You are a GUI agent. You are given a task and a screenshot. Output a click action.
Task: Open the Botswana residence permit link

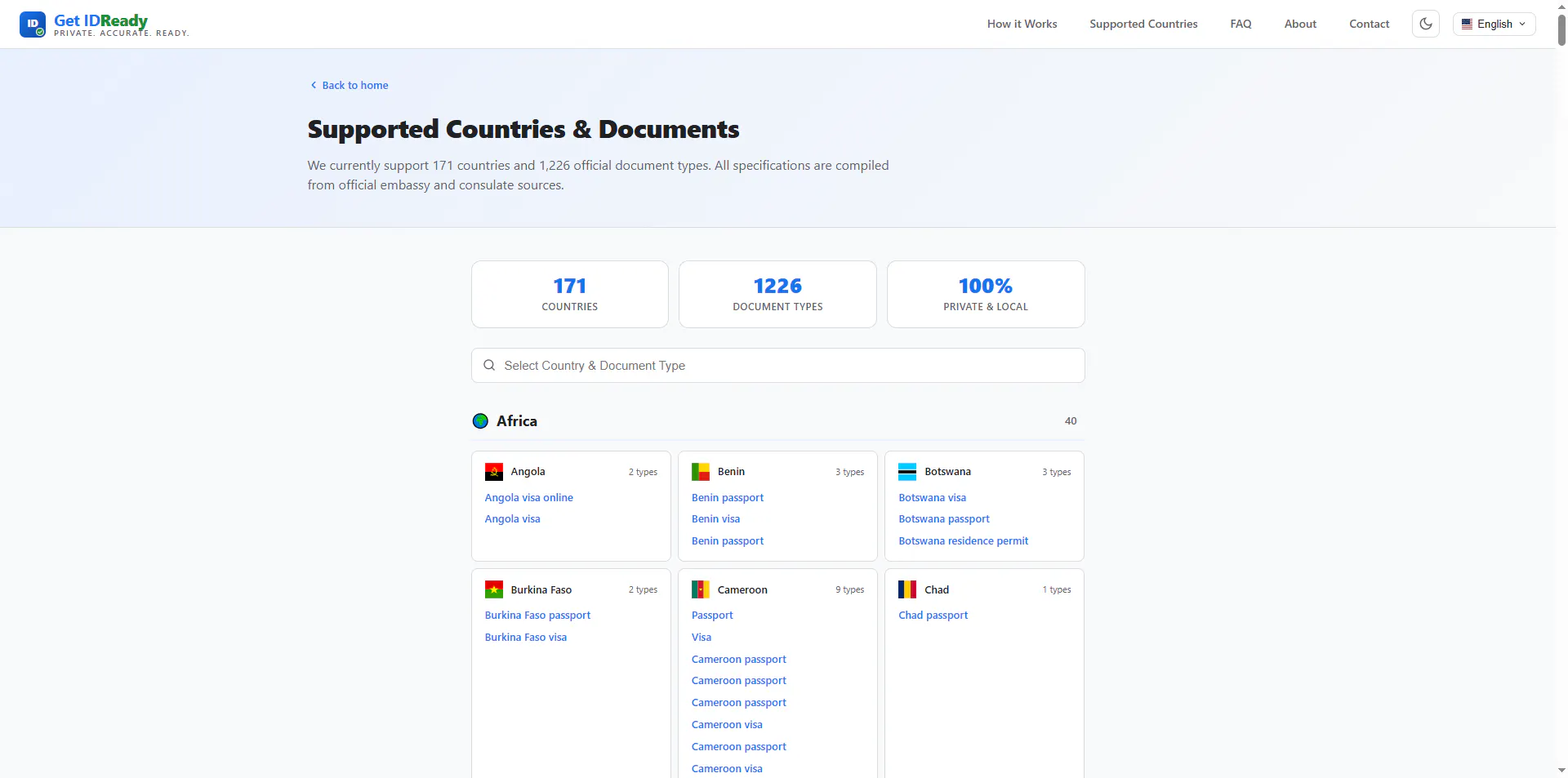click(964, 541)
